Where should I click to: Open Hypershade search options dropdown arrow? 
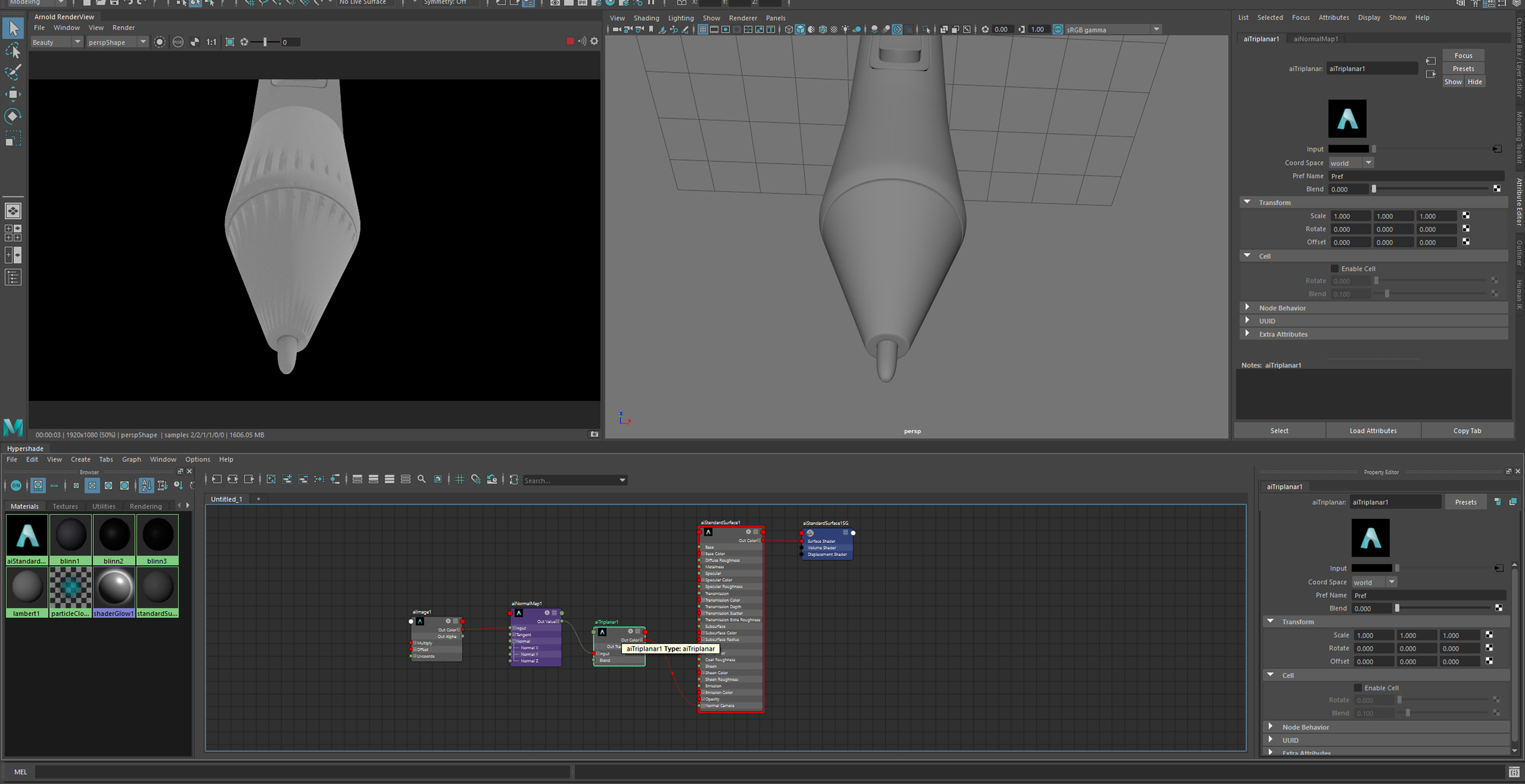(622, 480)
